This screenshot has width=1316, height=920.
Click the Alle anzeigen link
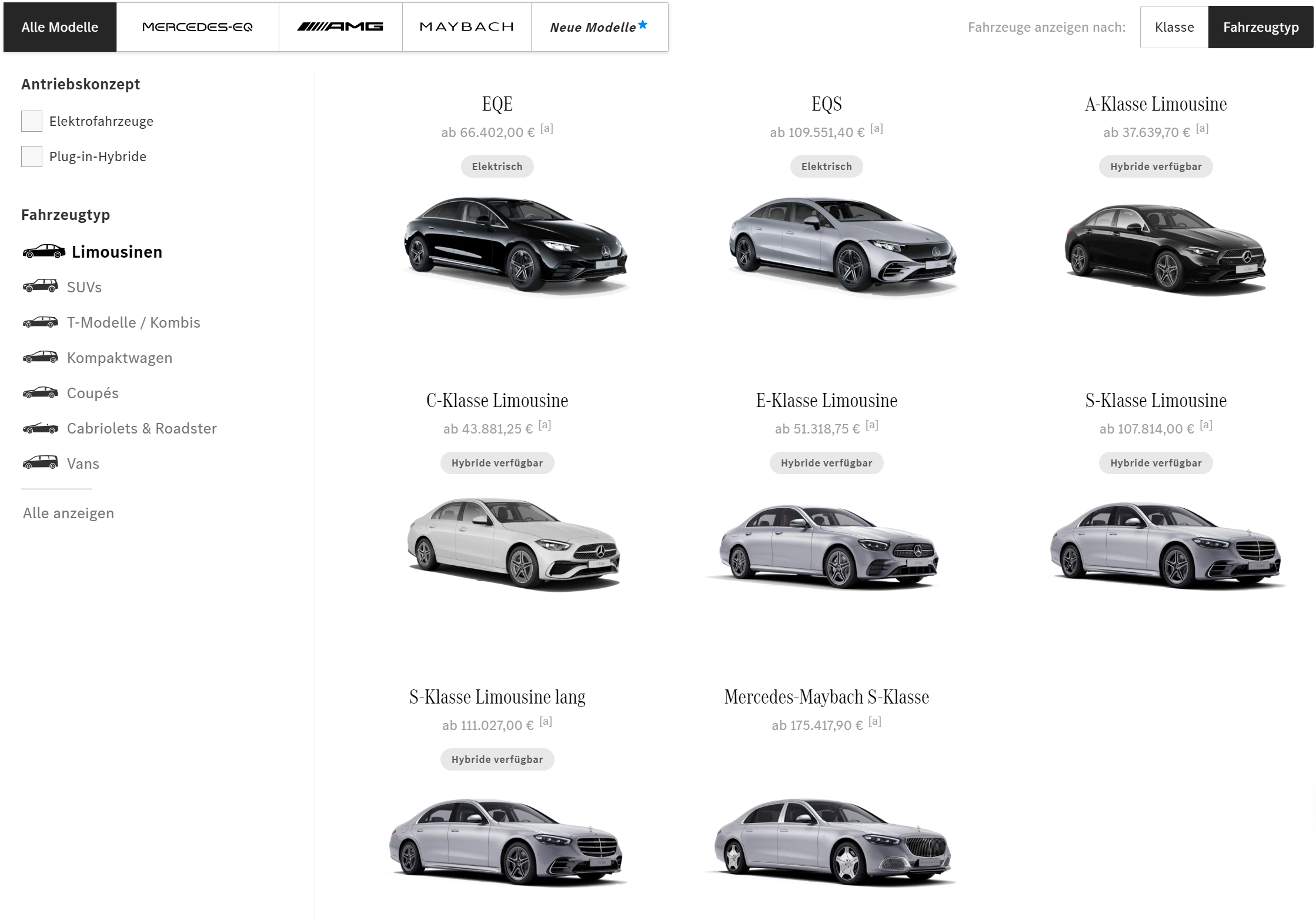(68, 513)
